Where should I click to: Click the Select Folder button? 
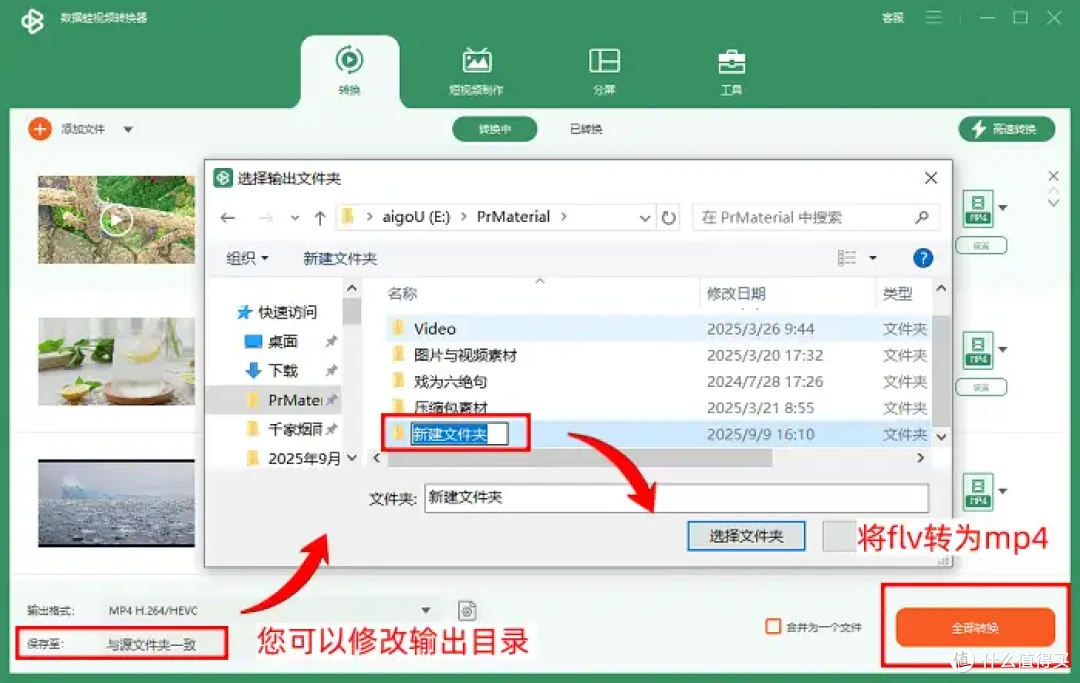pyautogui.click(x=746, y=536)
